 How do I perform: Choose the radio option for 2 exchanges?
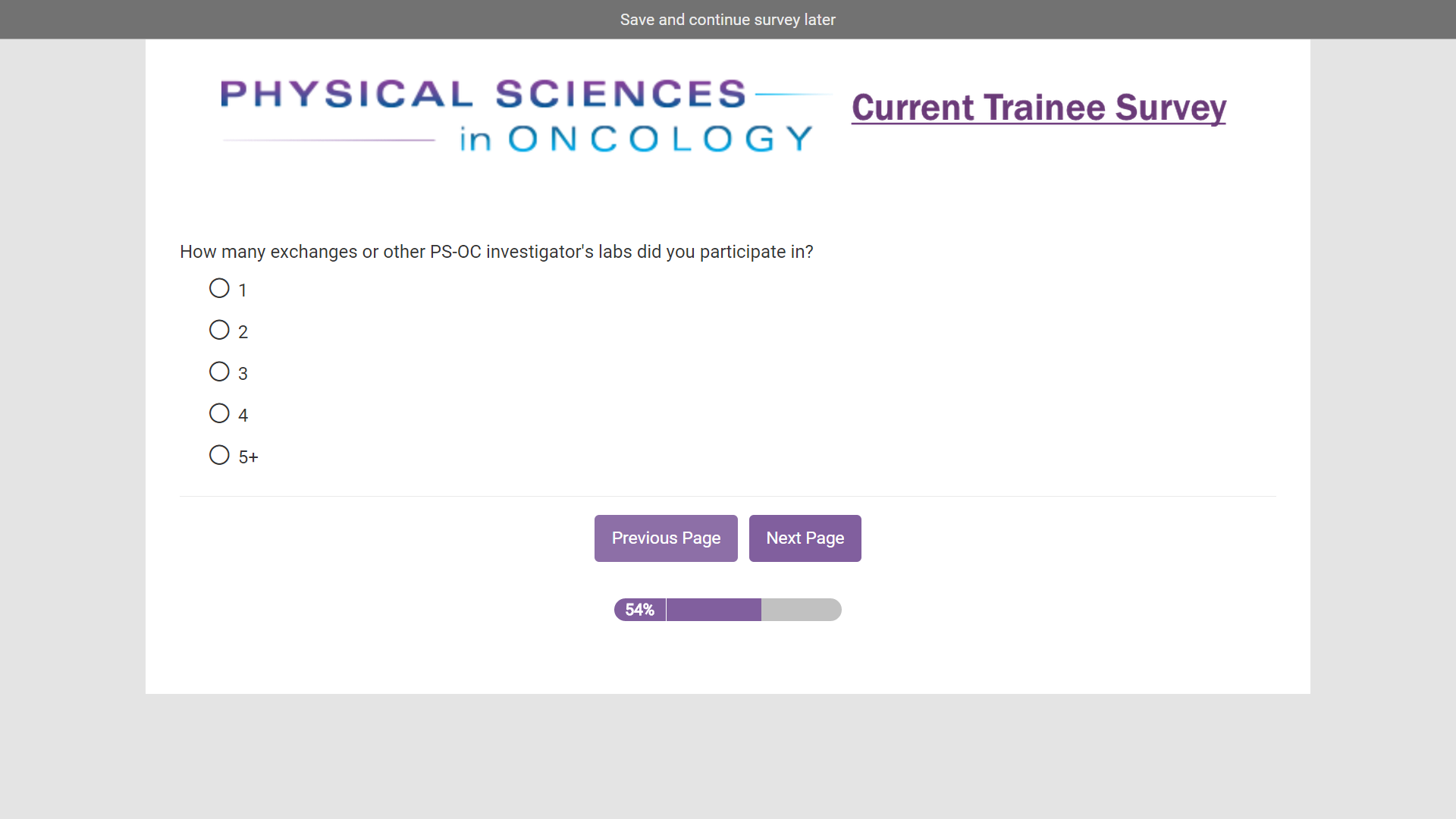point(219,330)
